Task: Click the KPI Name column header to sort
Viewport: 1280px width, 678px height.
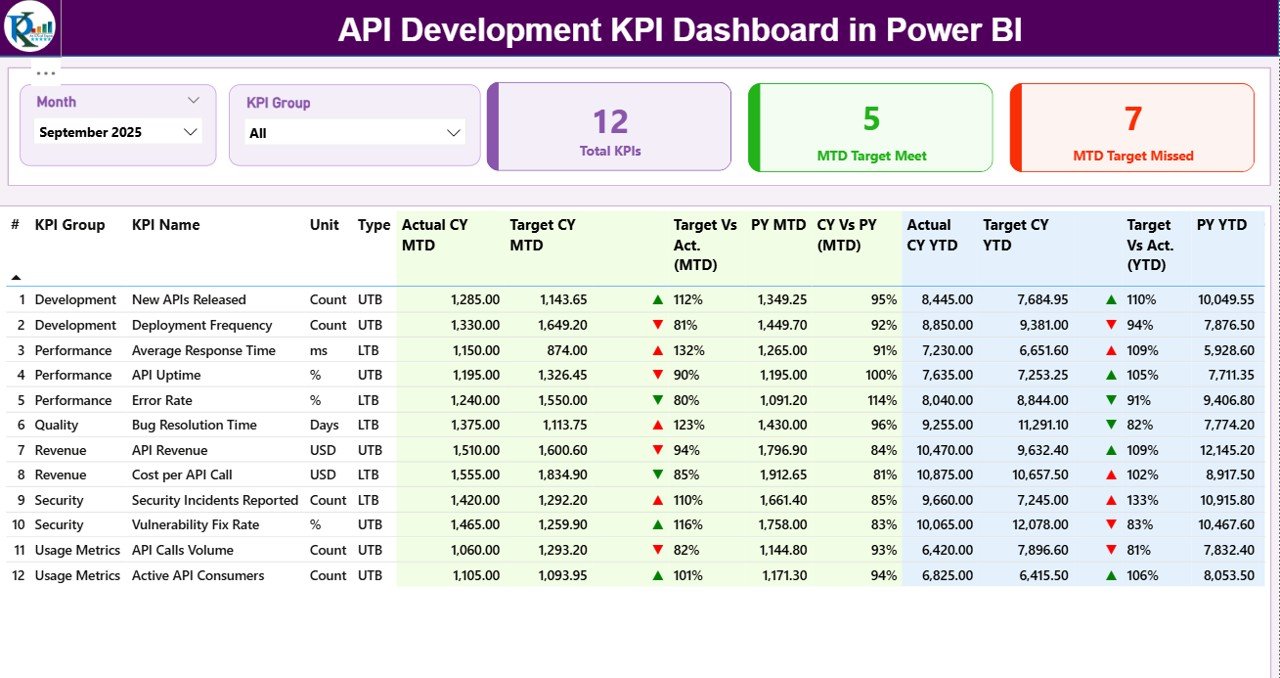Action: pos(166,225)
